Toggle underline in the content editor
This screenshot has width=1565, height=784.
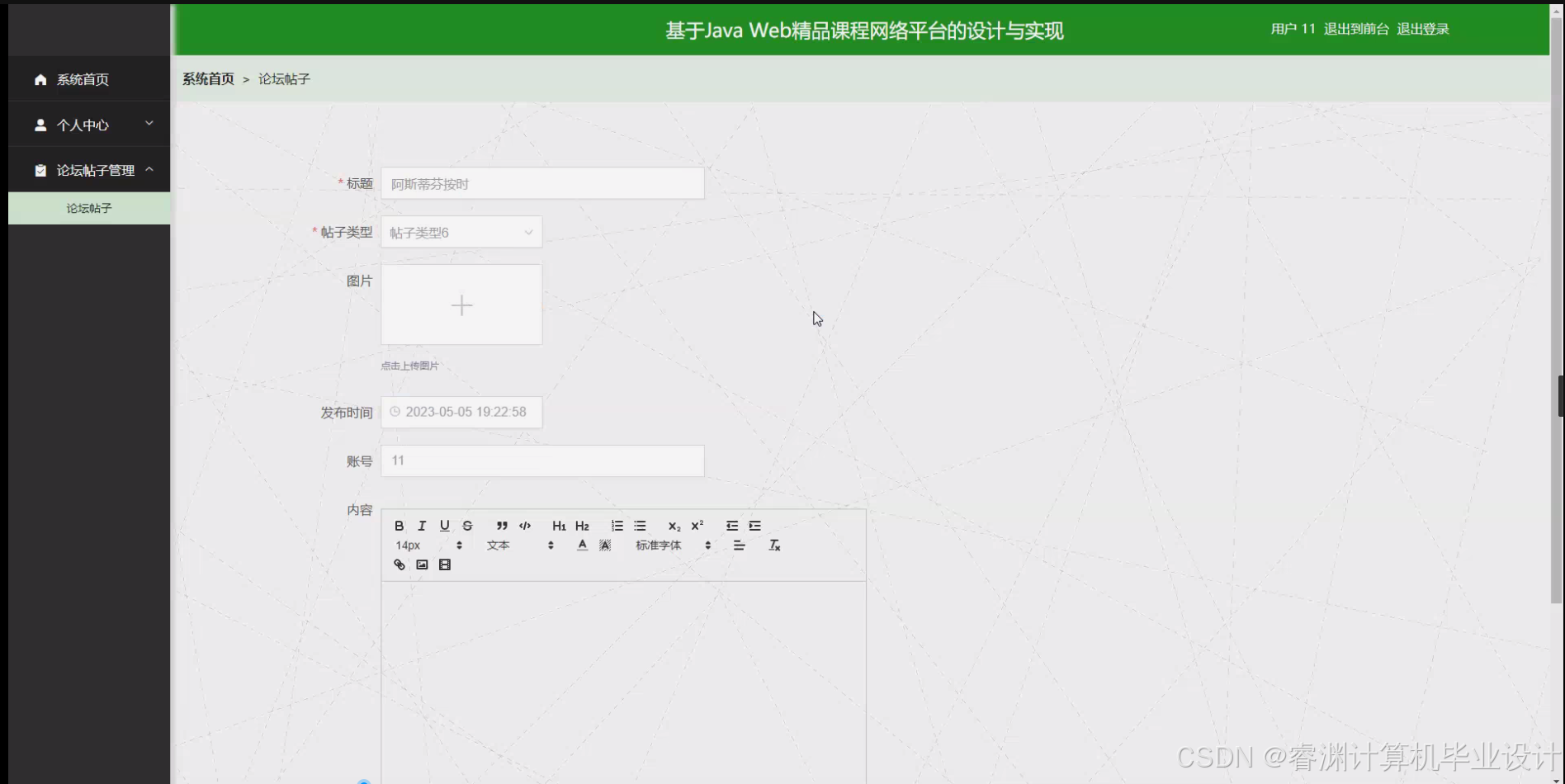point(444,525)
